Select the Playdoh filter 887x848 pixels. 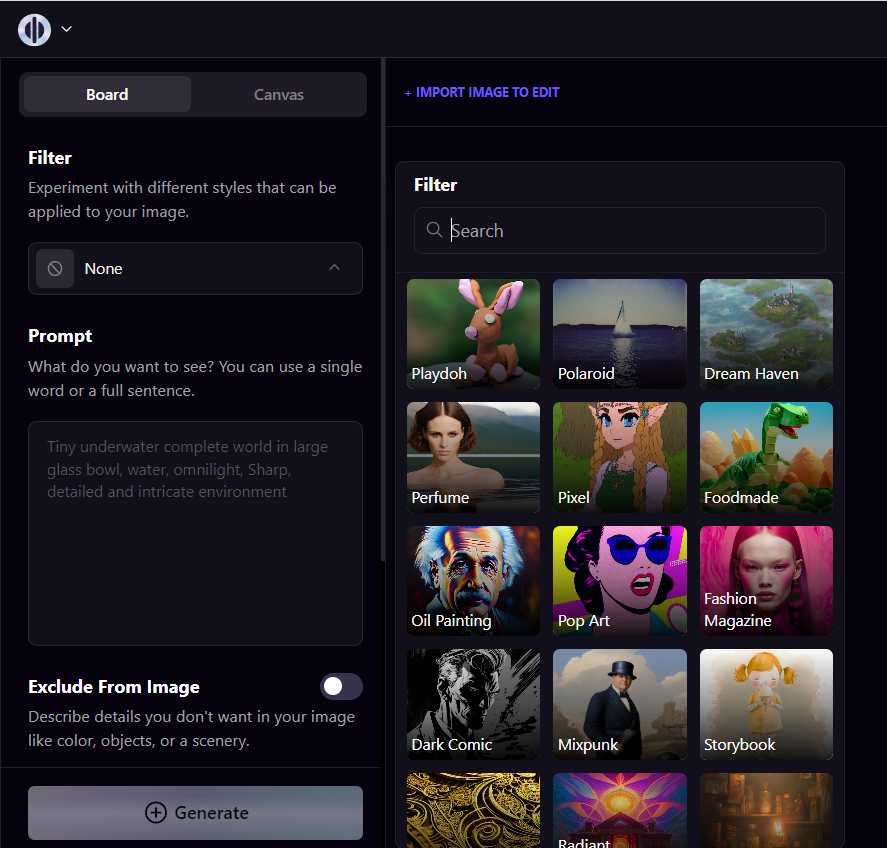coord(473,334)
